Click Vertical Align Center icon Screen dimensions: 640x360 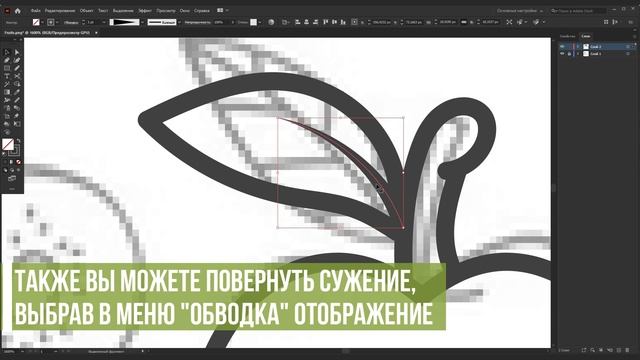click(x=334, y=22)
